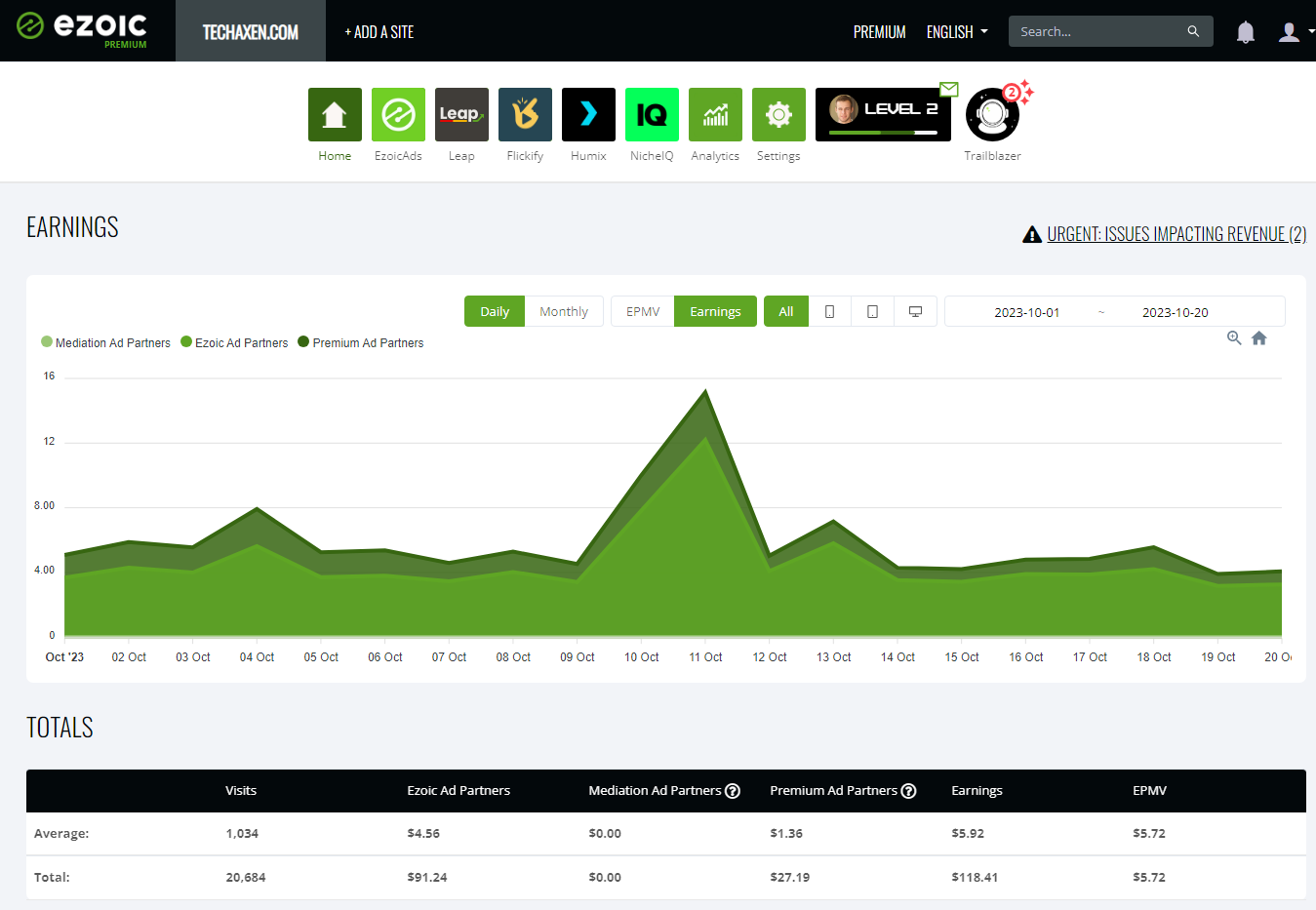The height and width of the screenshot is (910, 1316).
Task: Filter earnings by tablet device
Action: 873,311
